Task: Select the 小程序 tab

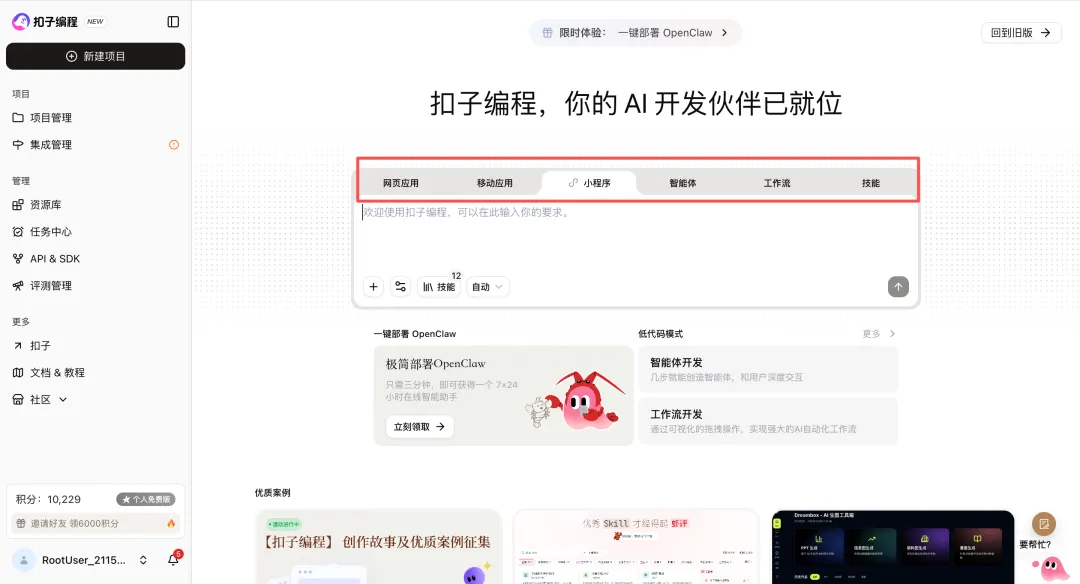Action: 589,183
